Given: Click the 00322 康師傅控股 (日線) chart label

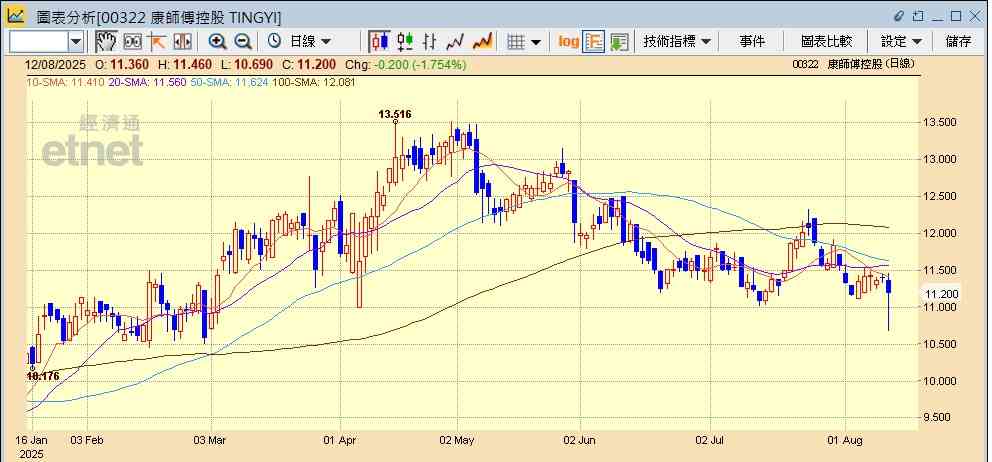Looking at the screenshot, I should click(x=853, y=64).
